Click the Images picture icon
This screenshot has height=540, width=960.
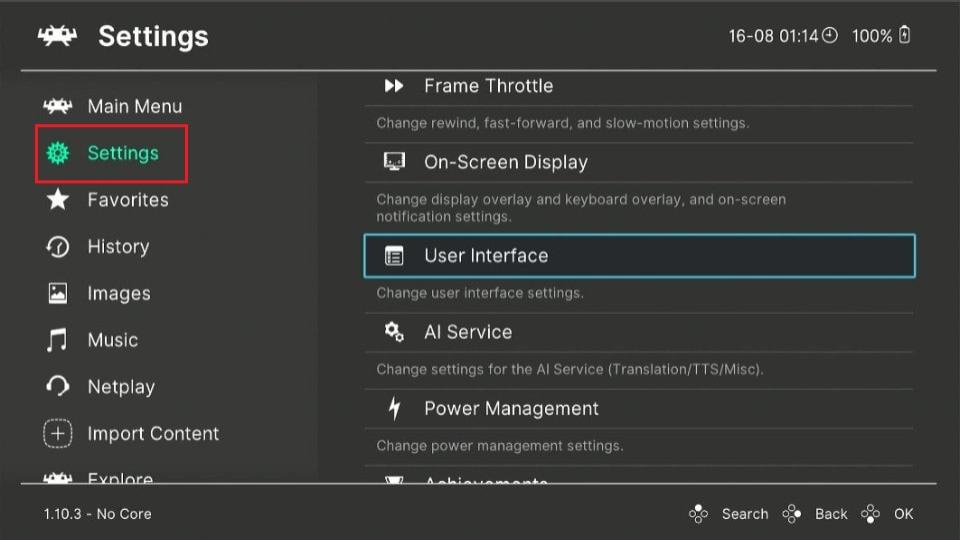click(58, 293)
